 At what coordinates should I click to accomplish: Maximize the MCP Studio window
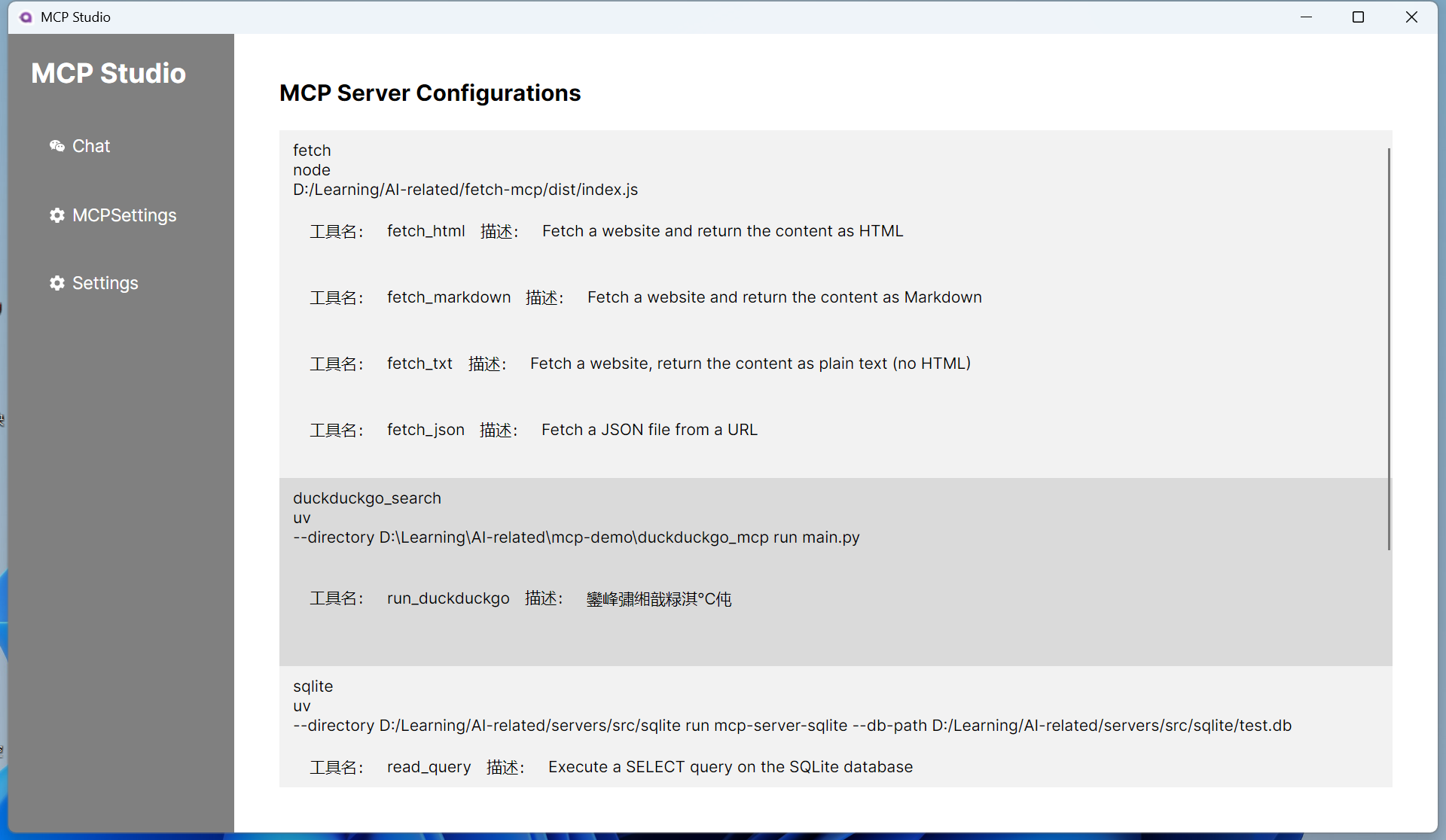(x=1358, y=17)
